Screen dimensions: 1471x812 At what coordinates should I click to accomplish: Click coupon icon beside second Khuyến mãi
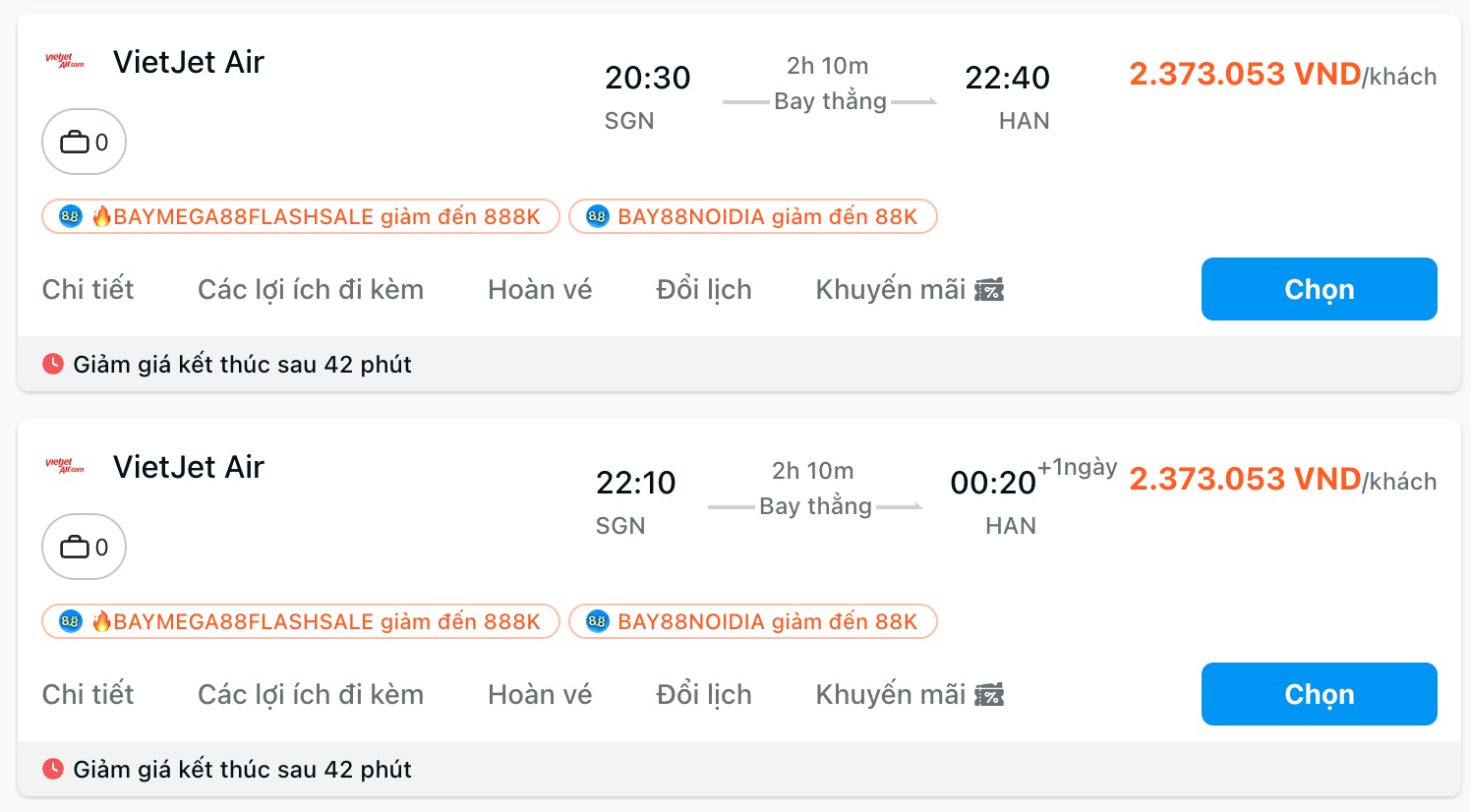(x=989, y=695)
